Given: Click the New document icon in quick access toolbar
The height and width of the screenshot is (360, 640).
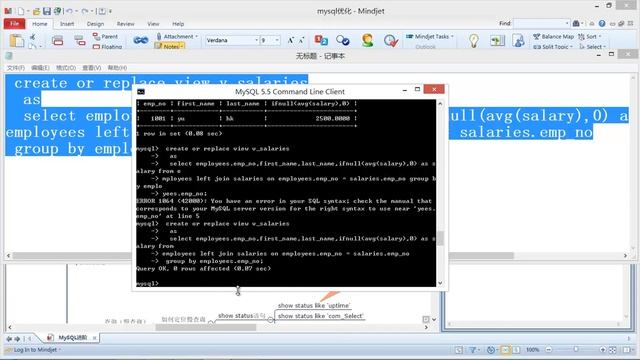Looking at the screenshot, I should (x=21, y=11).
